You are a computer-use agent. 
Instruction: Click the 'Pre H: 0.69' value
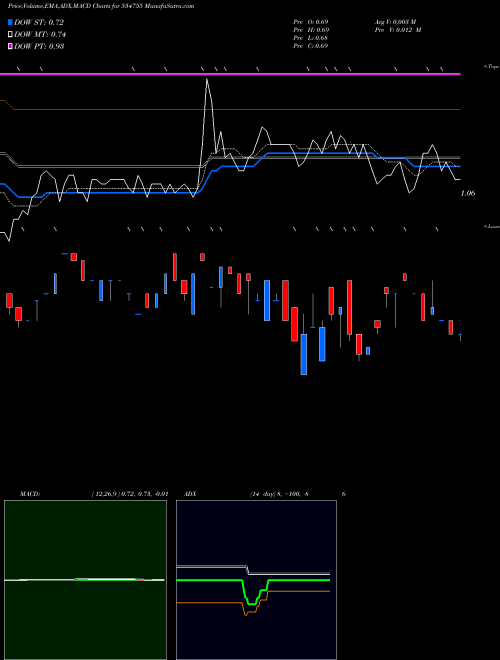point(311,30)
